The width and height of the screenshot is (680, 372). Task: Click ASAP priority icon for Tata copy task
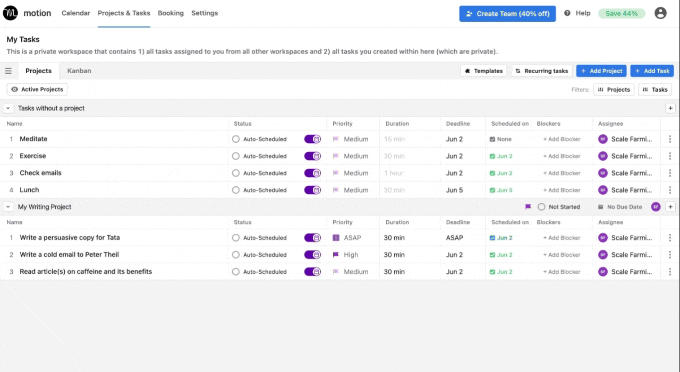336,238
